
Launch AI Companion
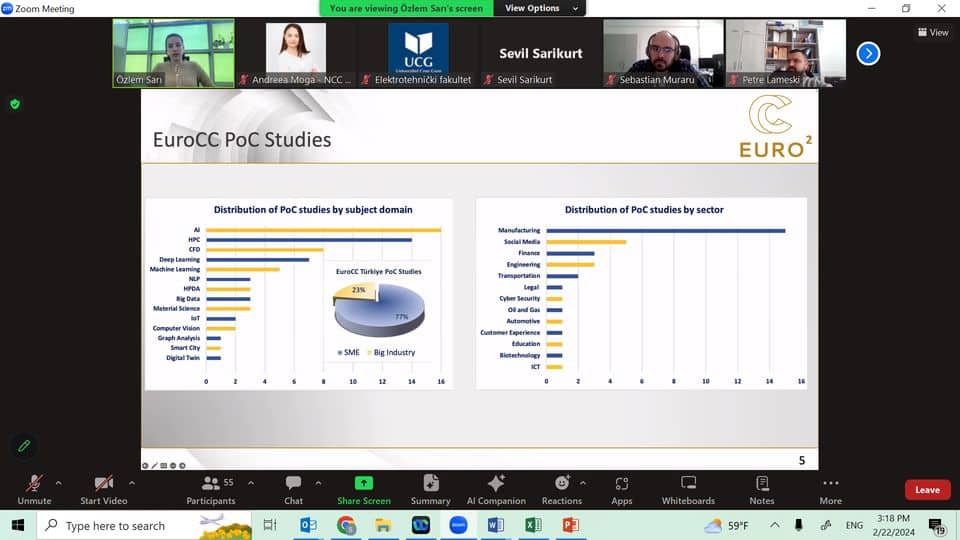496,489
